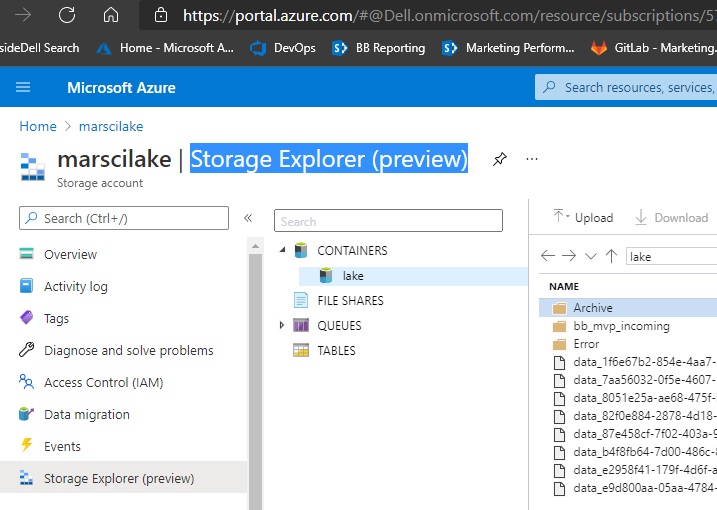The height and width of the screenshot is (510, 717).
Task: Open GitLab - Marketing bookmark
Action: [x=653, y=48]
